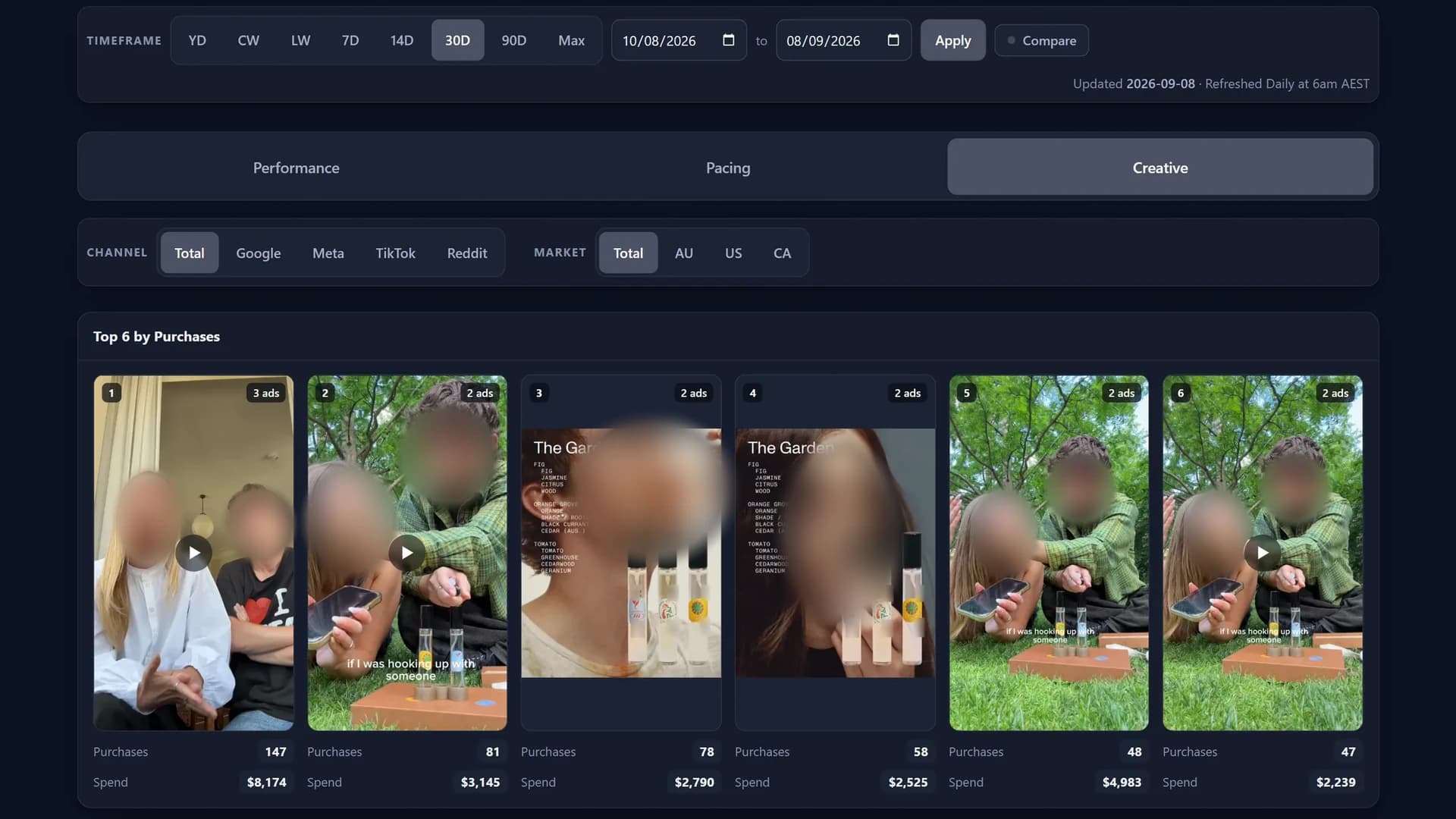Set market filter to AU
Screen dimensions: 1456x819
pos(684,253)
